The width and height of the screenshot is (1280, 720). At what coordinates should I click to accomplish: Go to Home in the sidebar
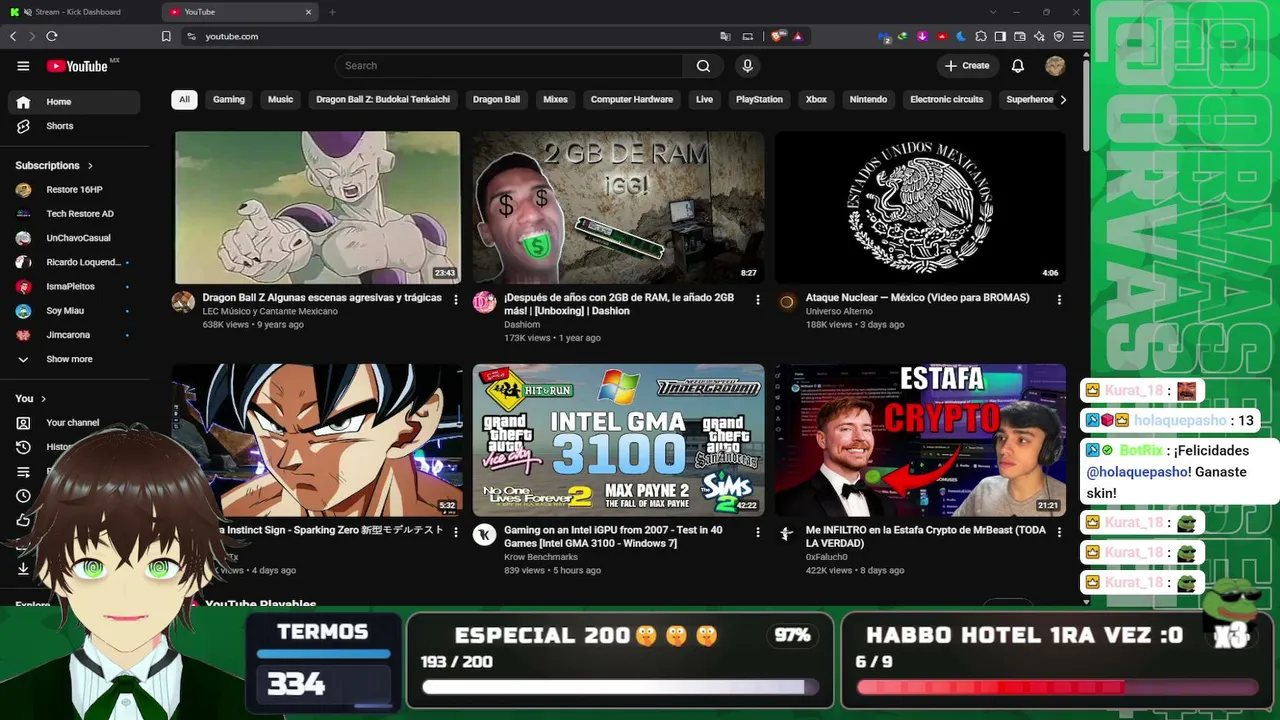(74, 102)
